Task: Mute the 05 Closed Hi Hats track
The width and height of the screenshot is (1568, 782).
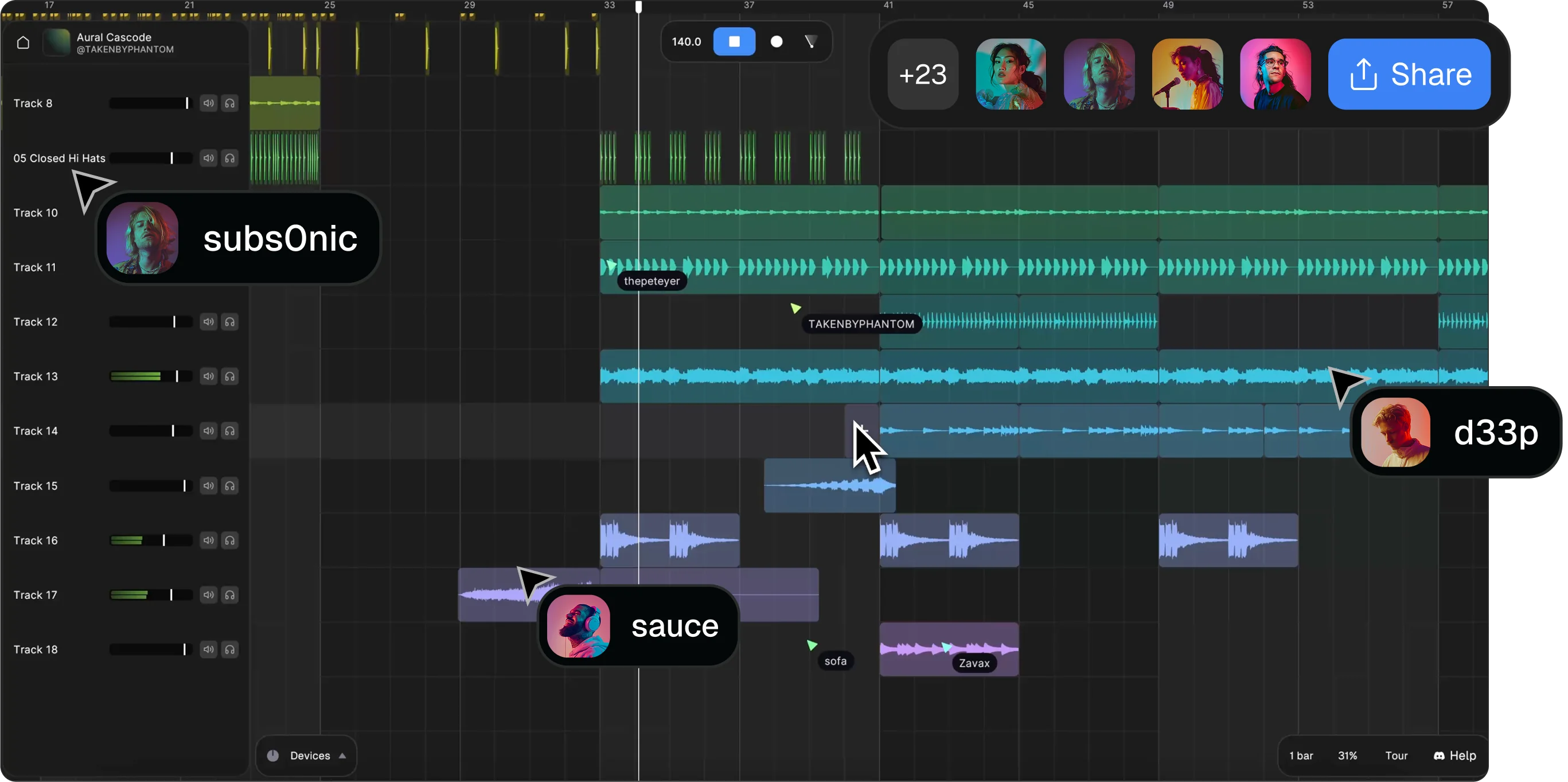Action: [x=208, y=158]
